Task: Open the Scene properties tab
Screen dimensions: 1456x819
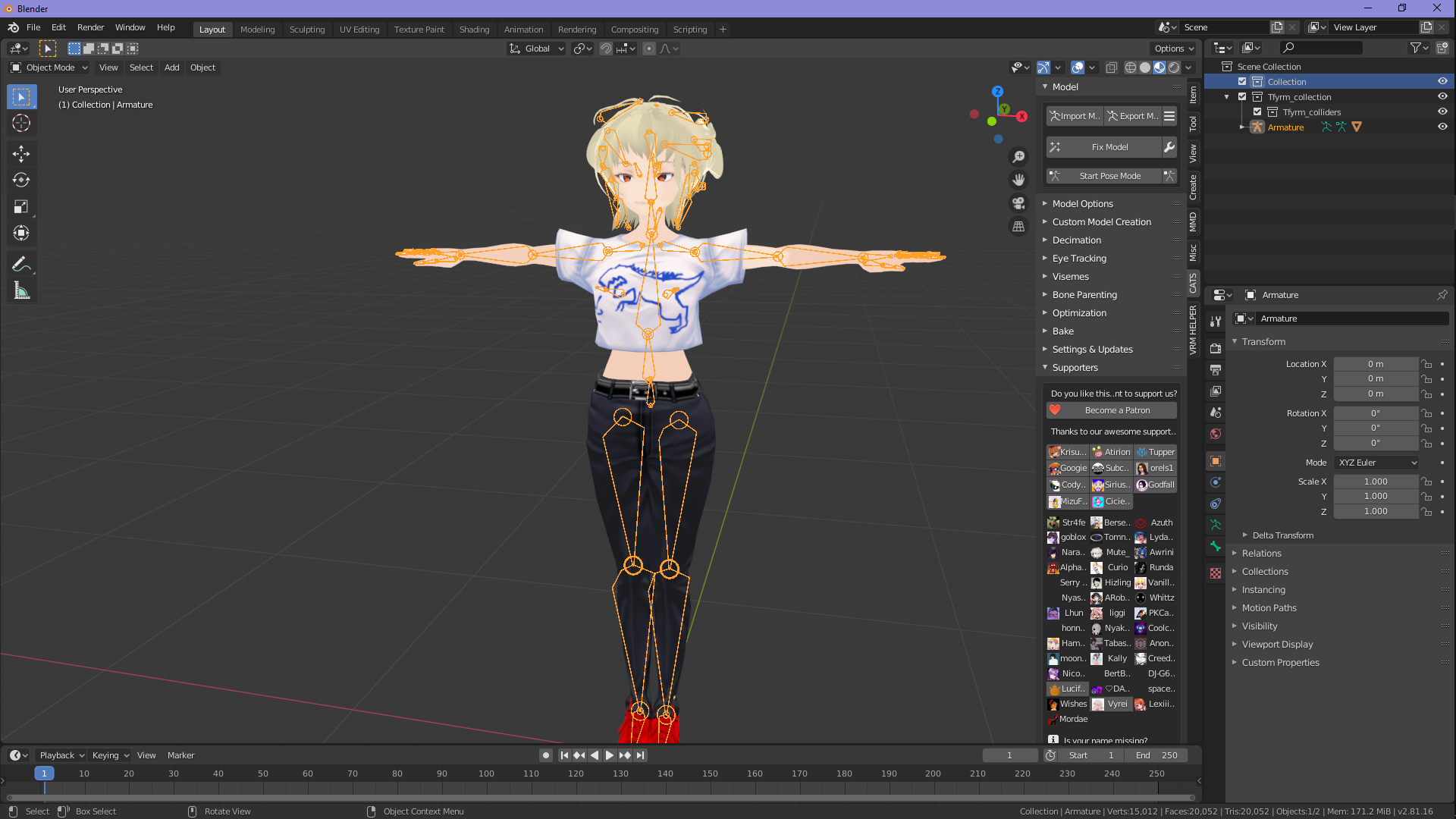Action: coord(1216,413)
